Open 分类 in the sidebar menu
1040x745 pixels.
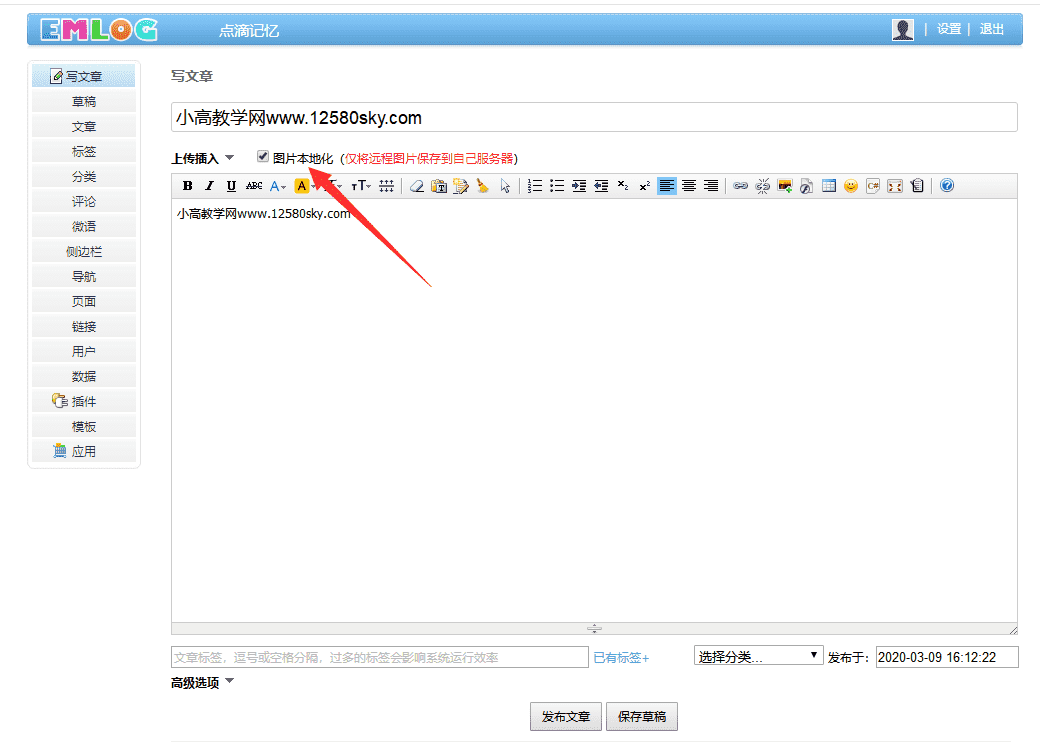(84, 176)
